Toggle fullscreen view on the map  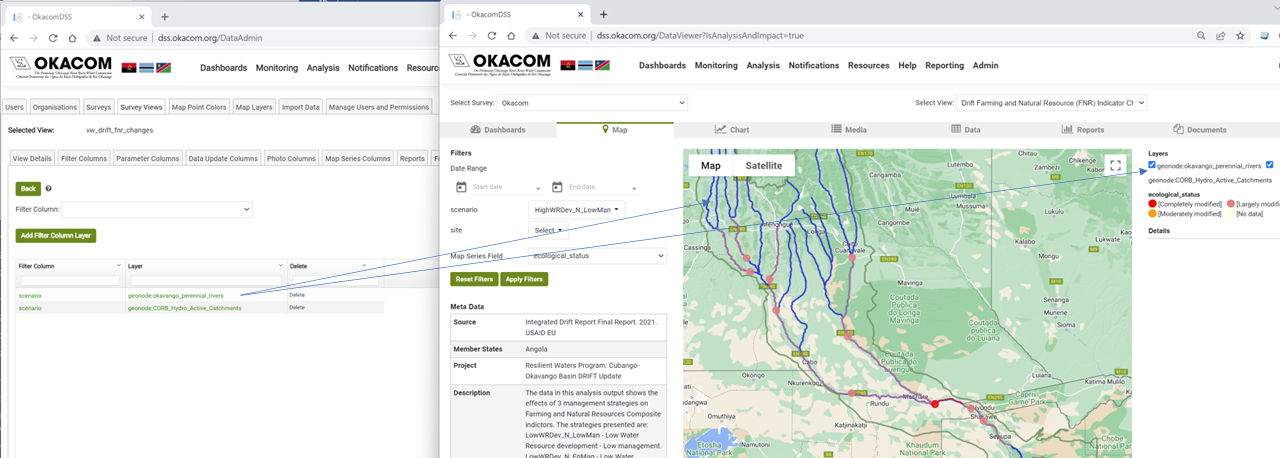[x=1115, y=166]
